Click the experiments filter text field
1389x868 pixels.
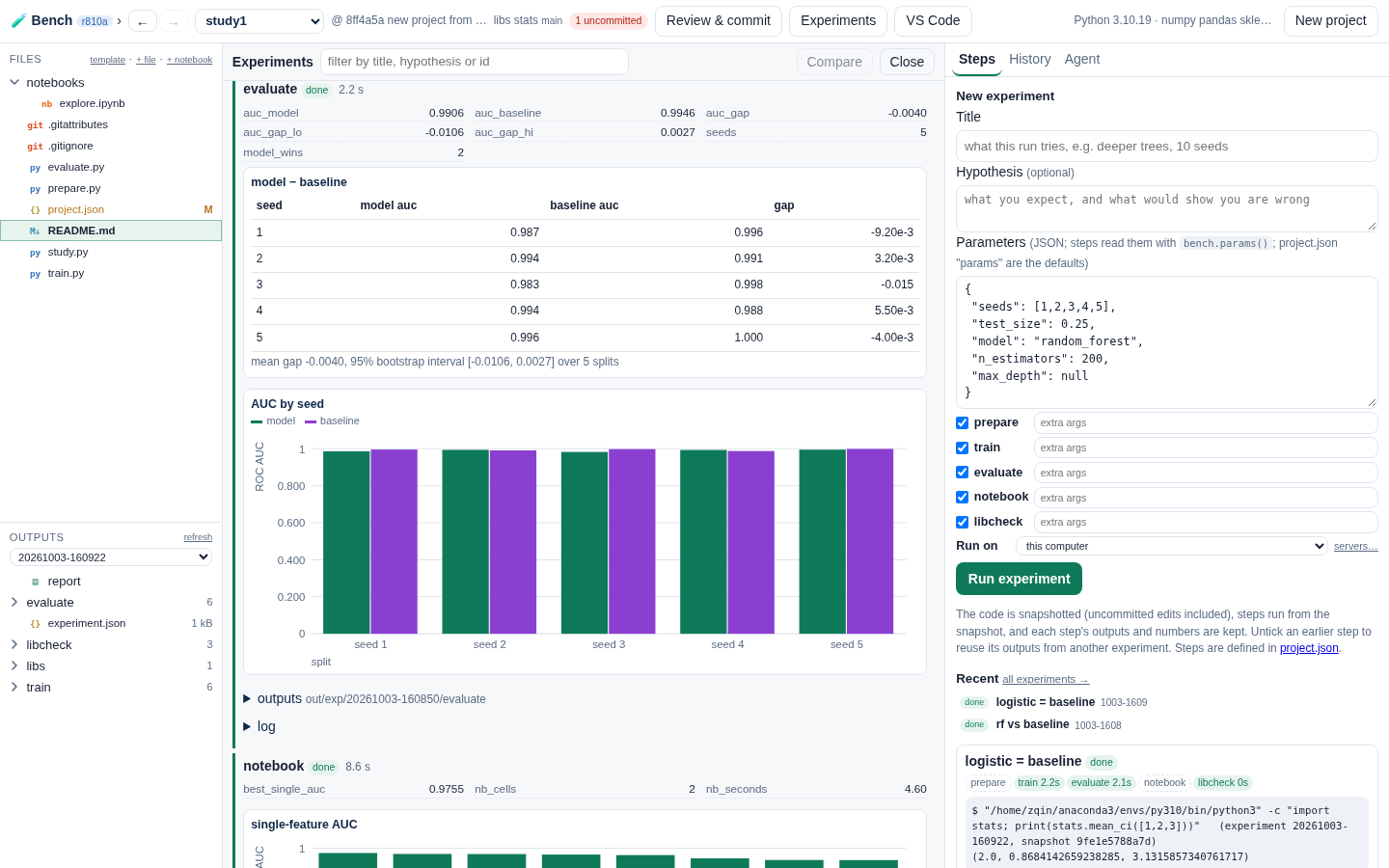[x=474, y=62]
